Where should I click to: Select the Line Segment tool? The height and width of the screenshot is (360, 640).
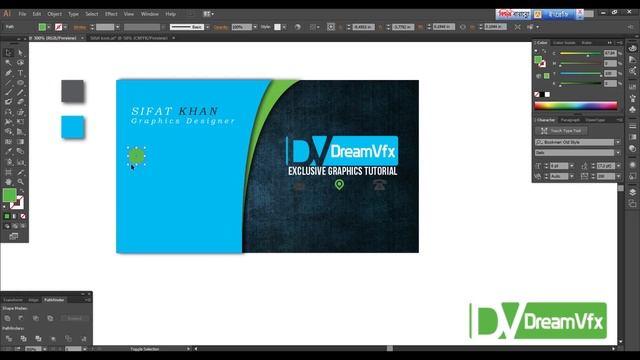[9, 82]
